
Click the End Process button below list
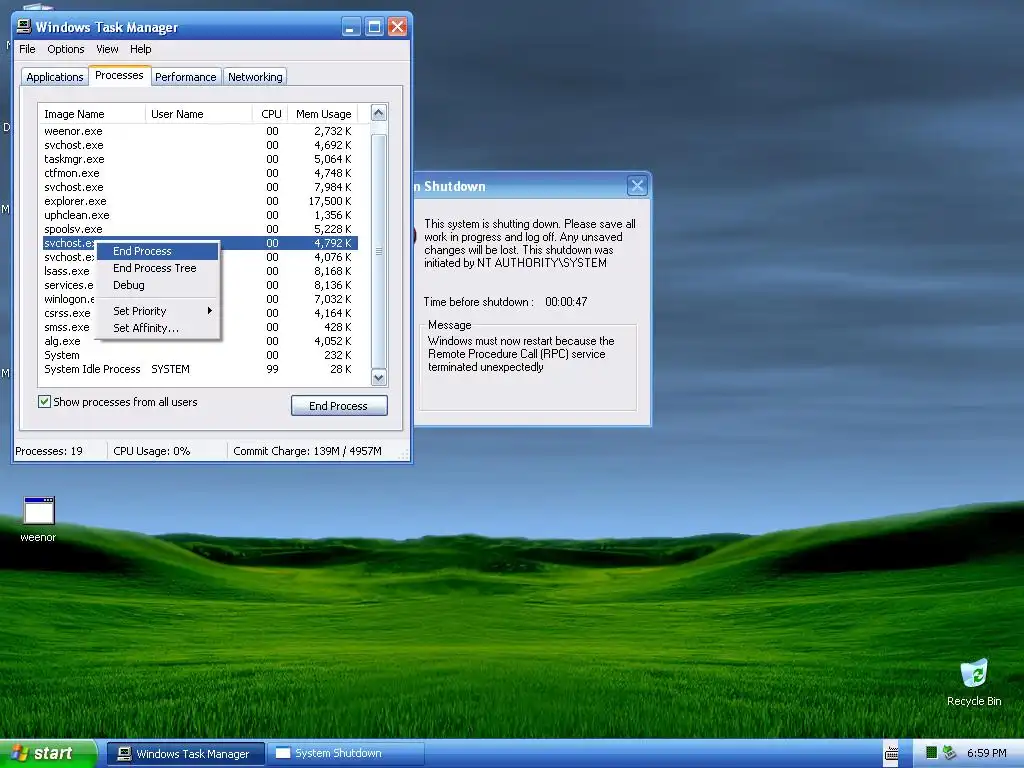coord(339,406)
